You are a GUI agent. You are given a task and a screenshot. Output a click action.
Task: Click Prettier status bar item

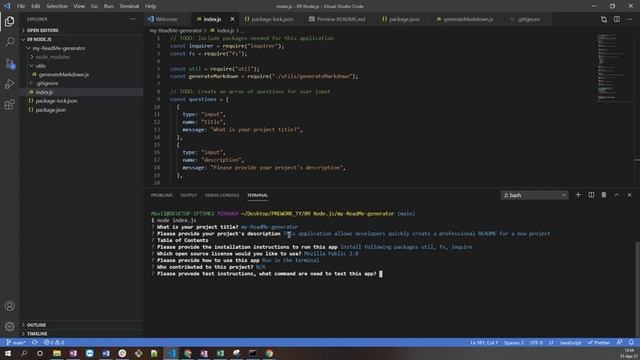598,342
